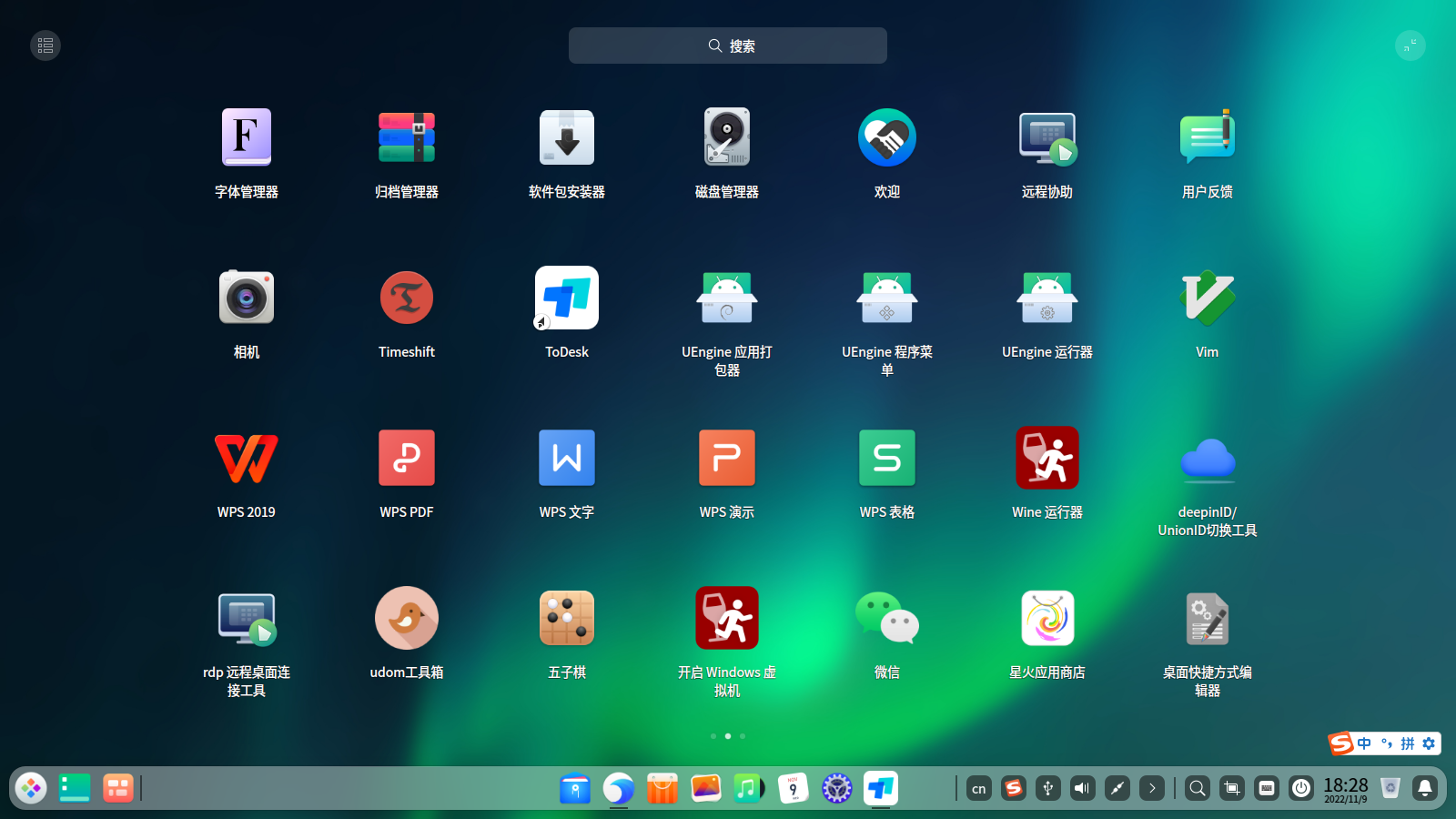Open the Welcome (欢迎) app
This screenshot has height=819, width=1456.
[x=887, y=137]
